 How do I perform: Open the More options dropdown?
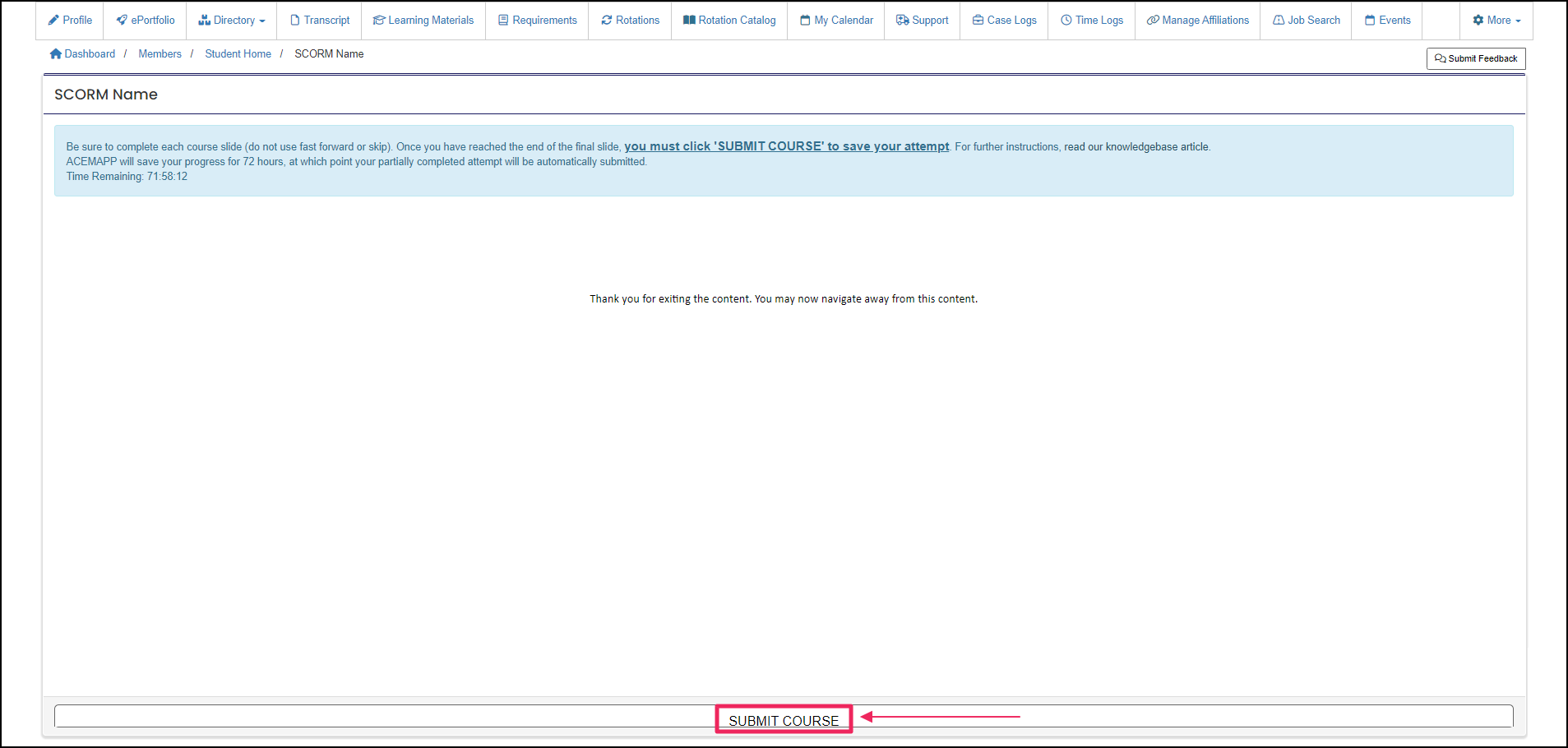1496,20
